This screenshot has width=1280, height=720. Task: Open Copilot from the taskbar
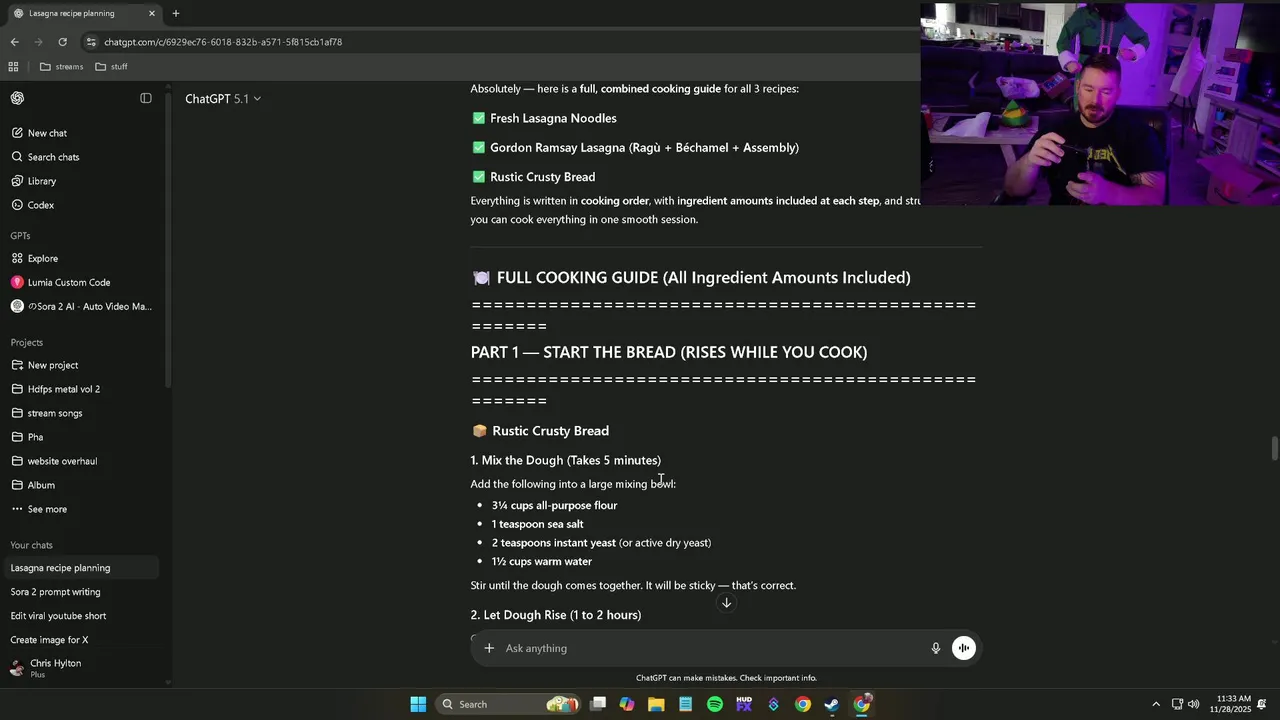[627, 704]
